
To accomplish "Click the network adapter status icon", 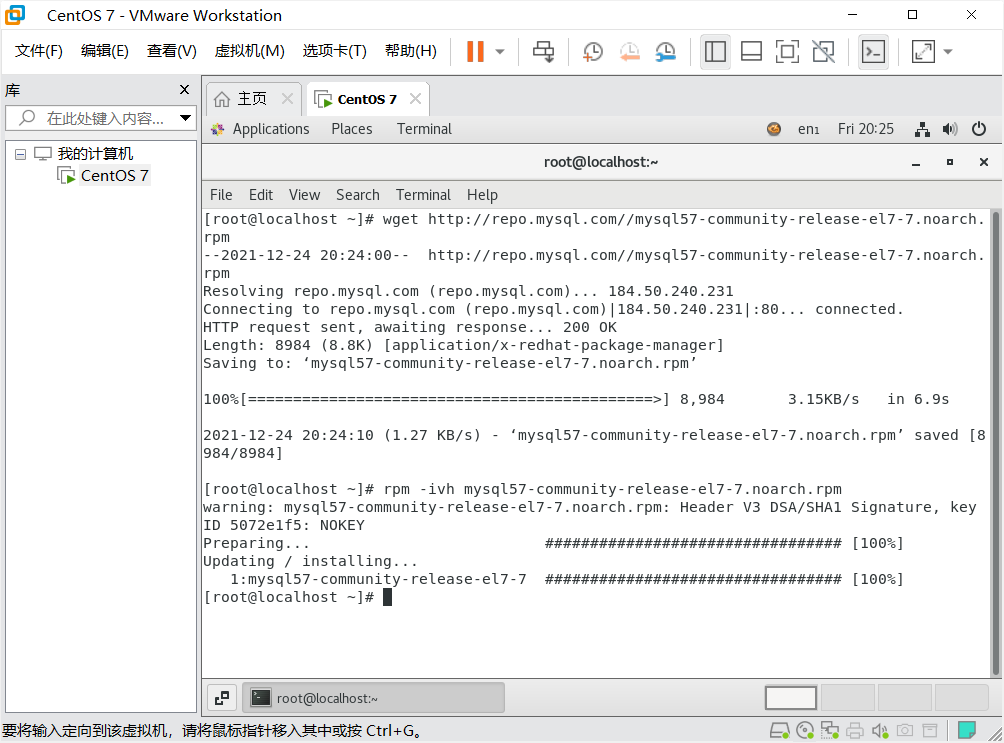I will pos(830,730).
